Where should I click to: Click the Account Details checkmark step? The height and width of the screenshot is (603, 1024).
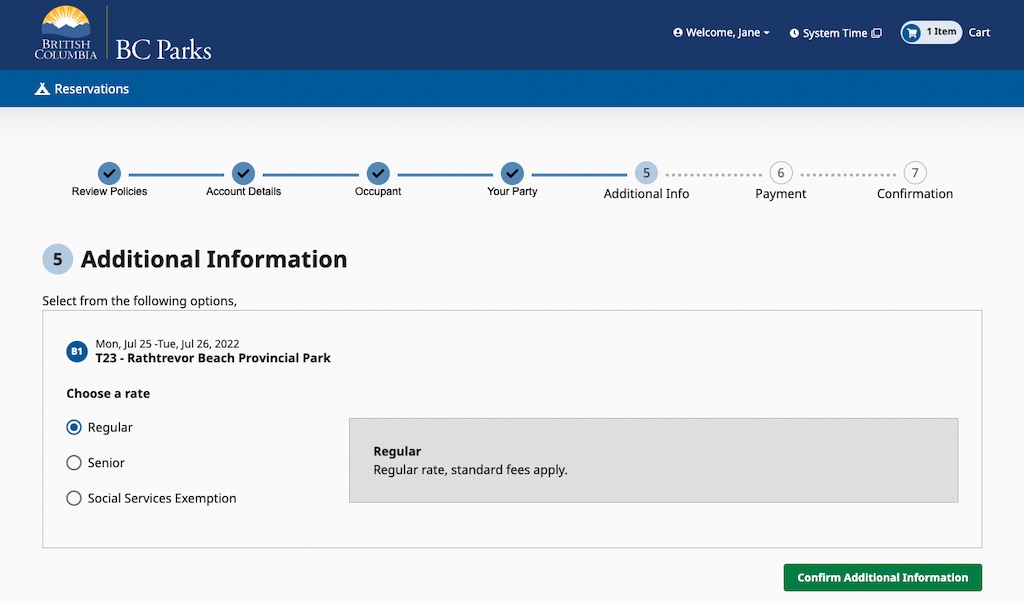tap(243, 173)
